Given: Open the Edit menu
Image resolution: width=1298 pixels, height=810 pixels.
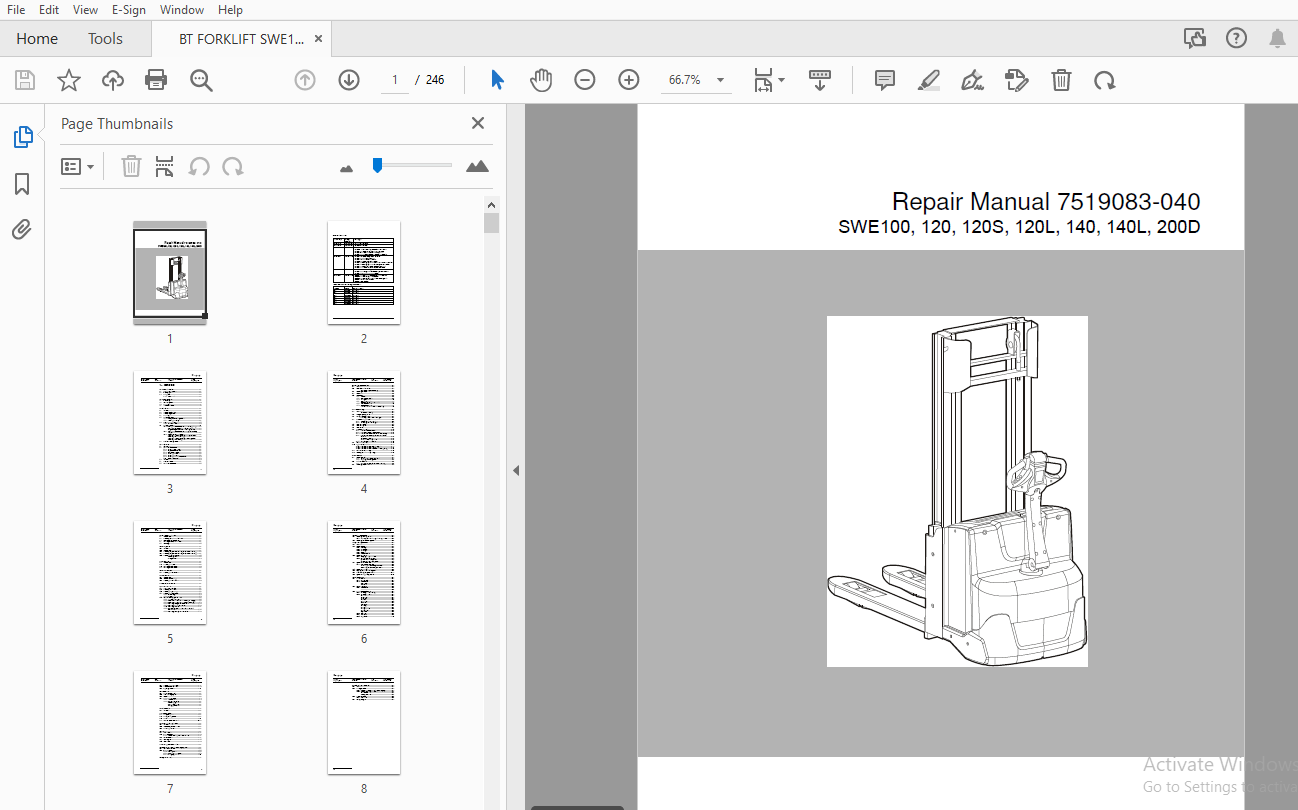Looking at the screenshot, I should click(49, 10).
